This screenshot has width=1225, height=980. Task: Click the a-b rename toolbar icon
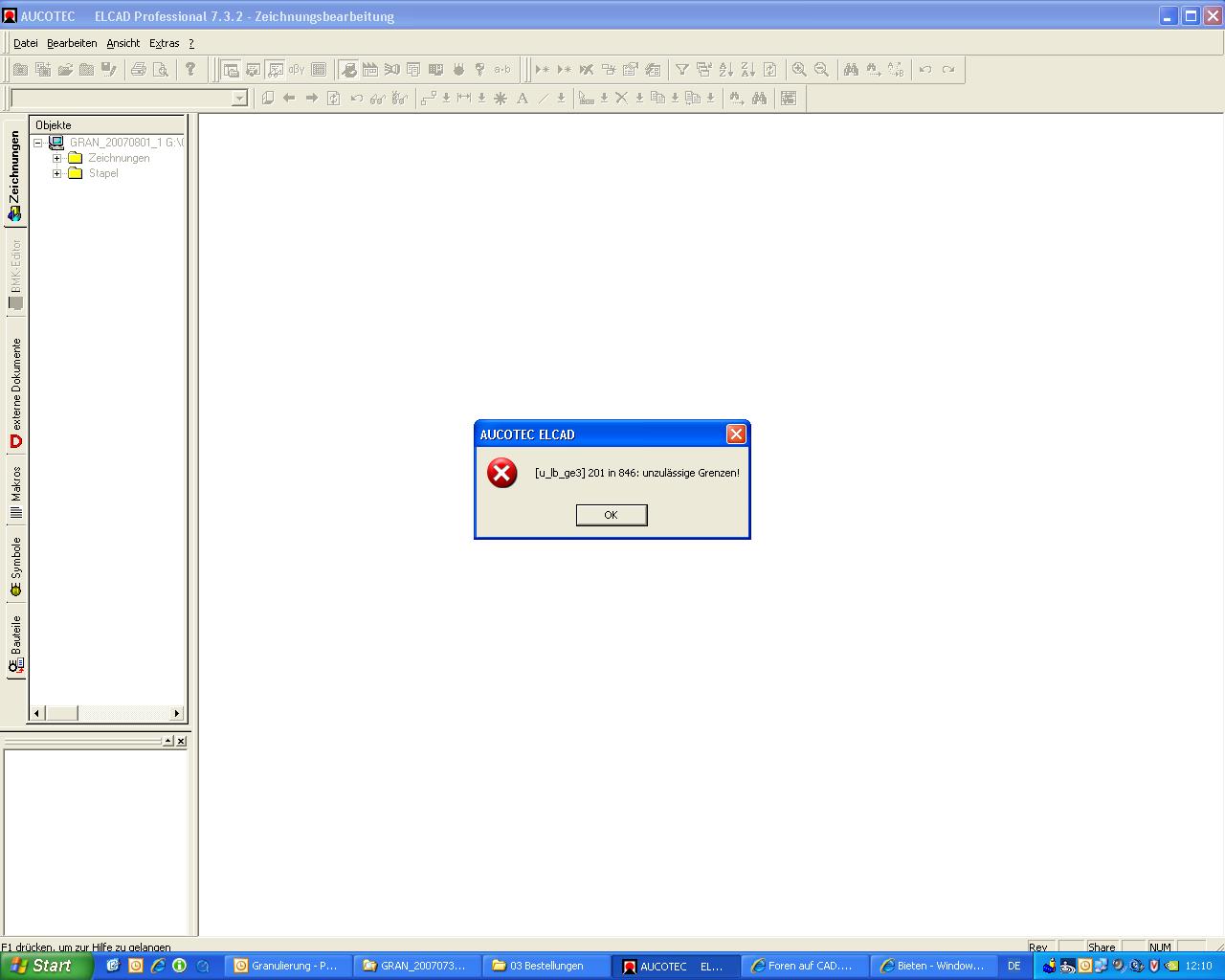[x=502, y=69]
